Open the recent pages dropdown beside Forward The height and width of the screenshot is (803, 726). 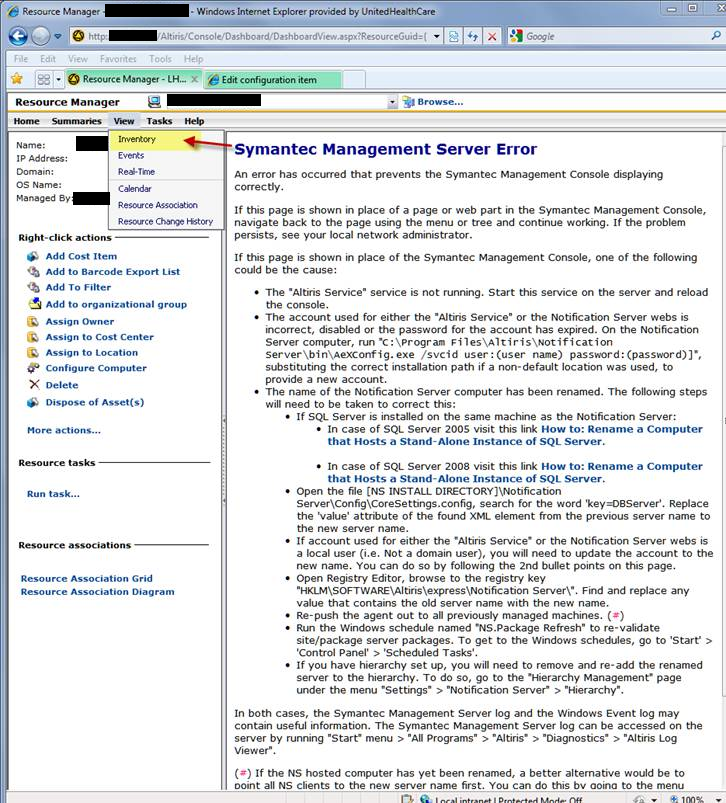[57, 36]
